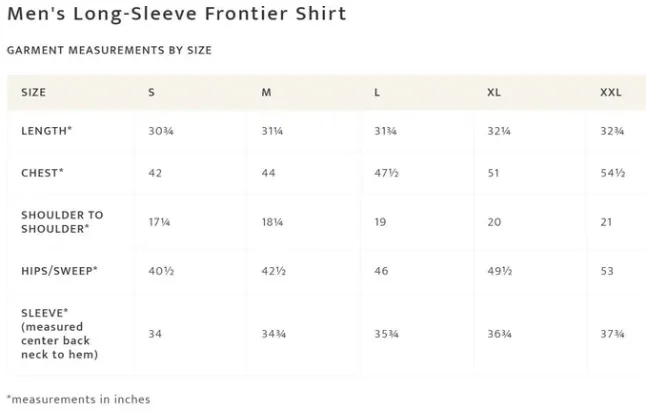Viewport: 646px width, 415px height.
Task: Click the S size column header
Action: click(x=151, y=92)
